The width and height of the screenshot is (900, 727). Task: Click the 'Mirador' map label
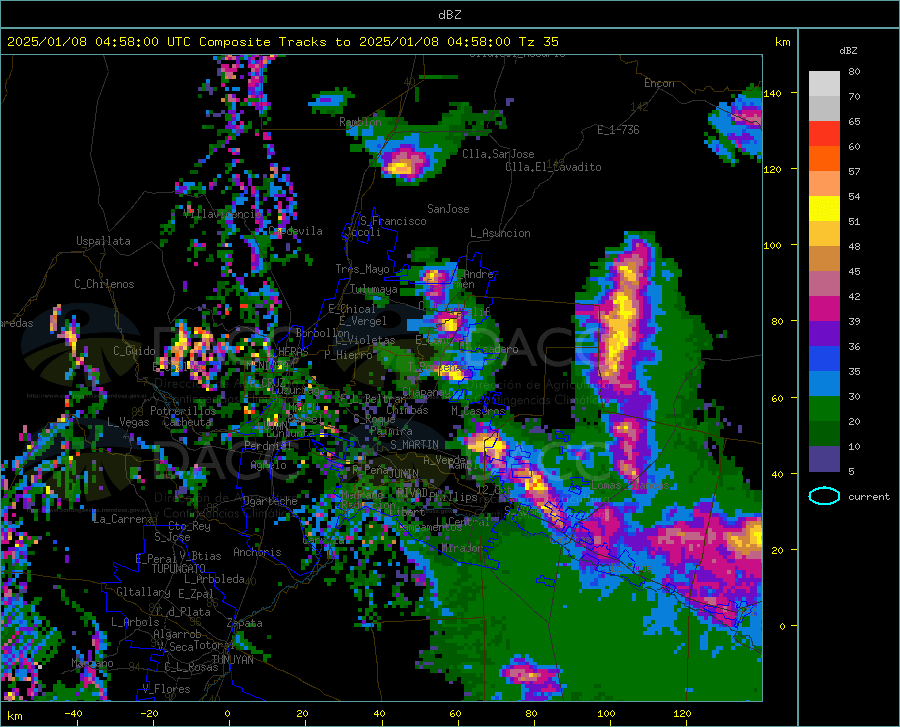pyautogui.click(x=463, y=548)
